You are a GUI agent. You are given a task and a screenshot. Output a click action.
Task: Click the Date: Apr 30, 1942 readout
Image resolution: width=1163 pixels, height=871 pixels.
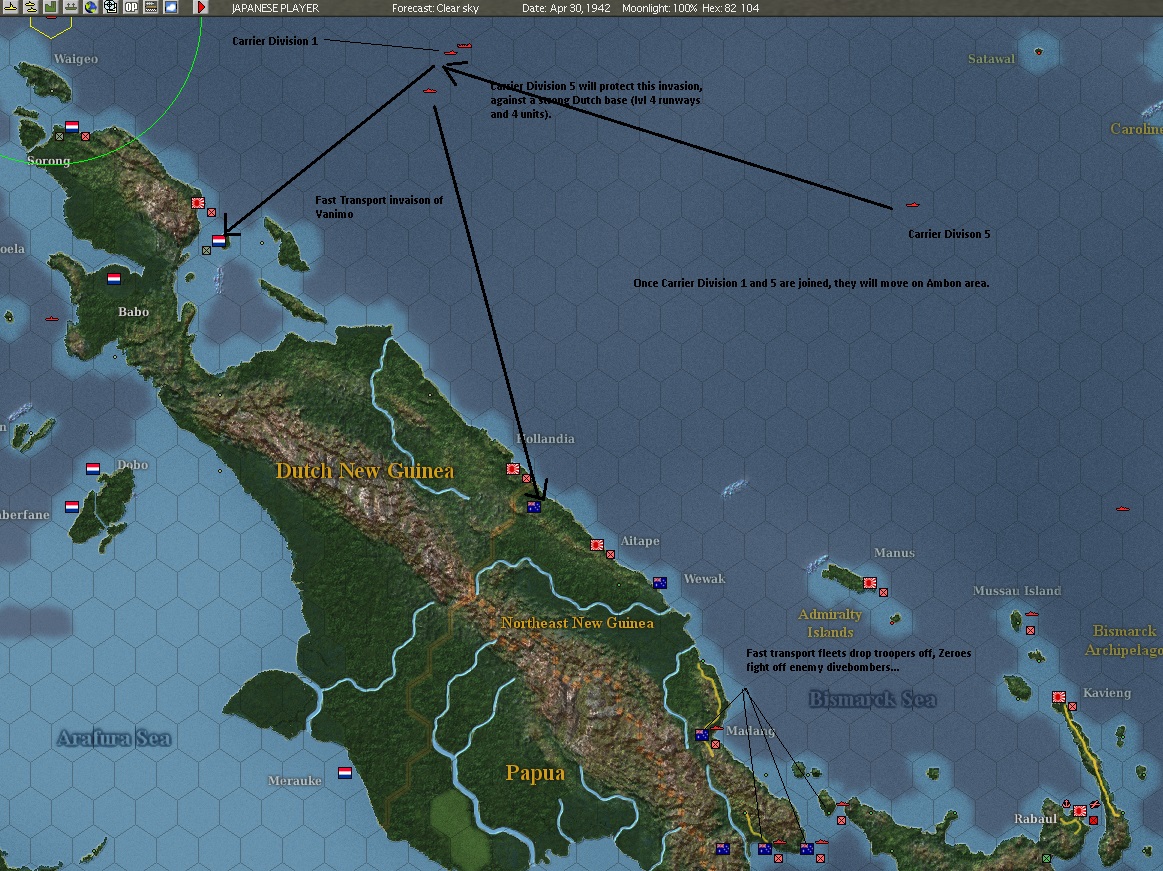566,8
